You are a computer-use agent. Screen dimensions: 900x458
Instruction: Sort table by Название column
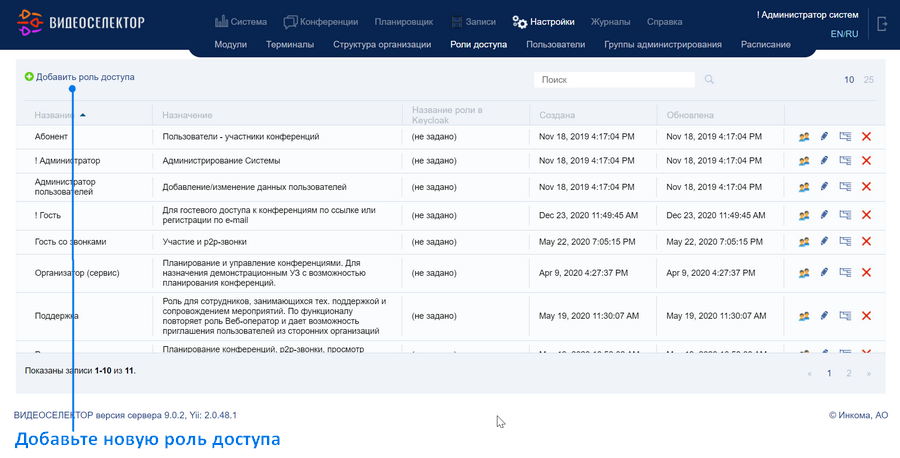click(x=55, y=115)
